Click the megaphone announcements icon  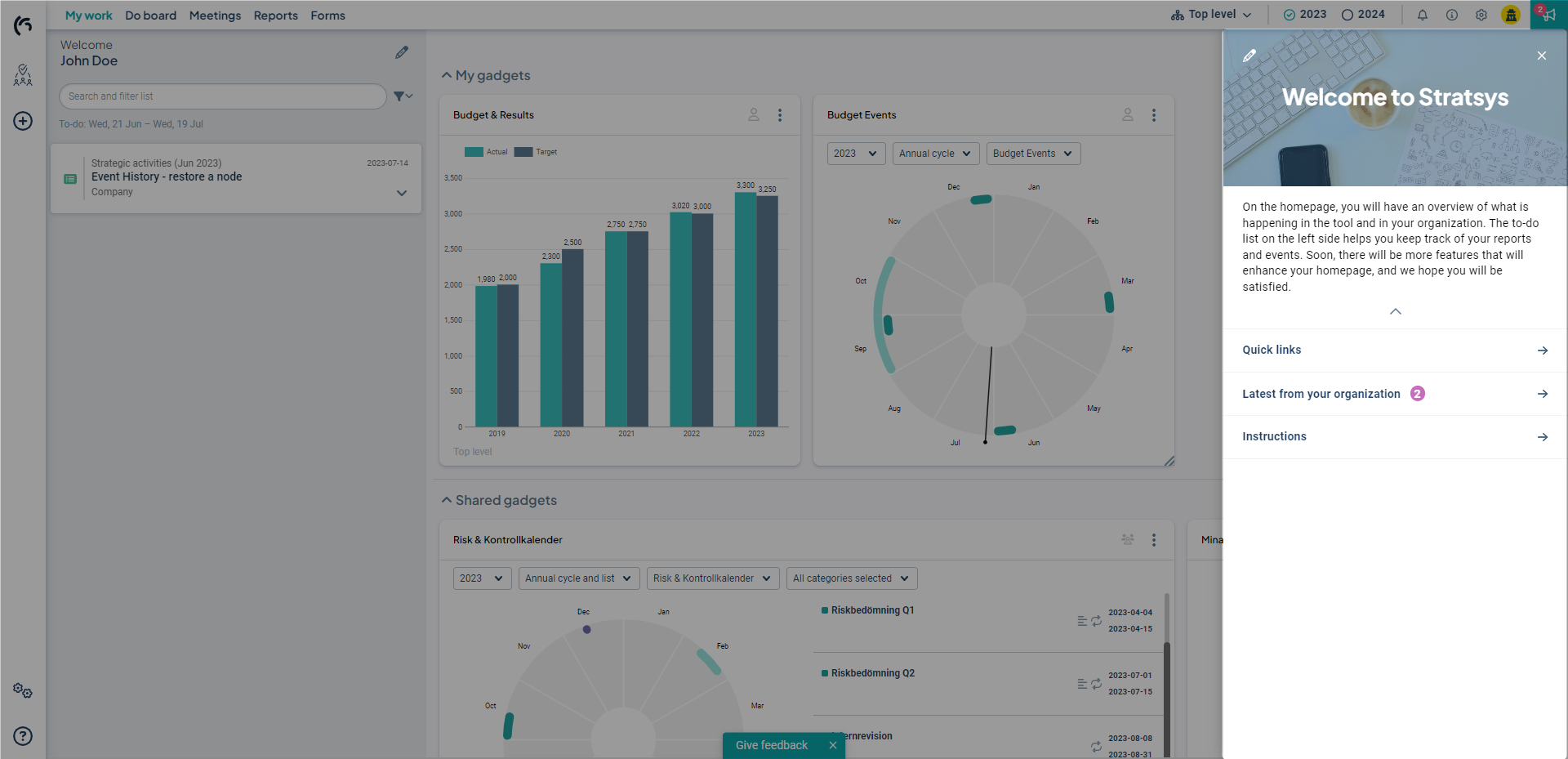point(1548,15)
